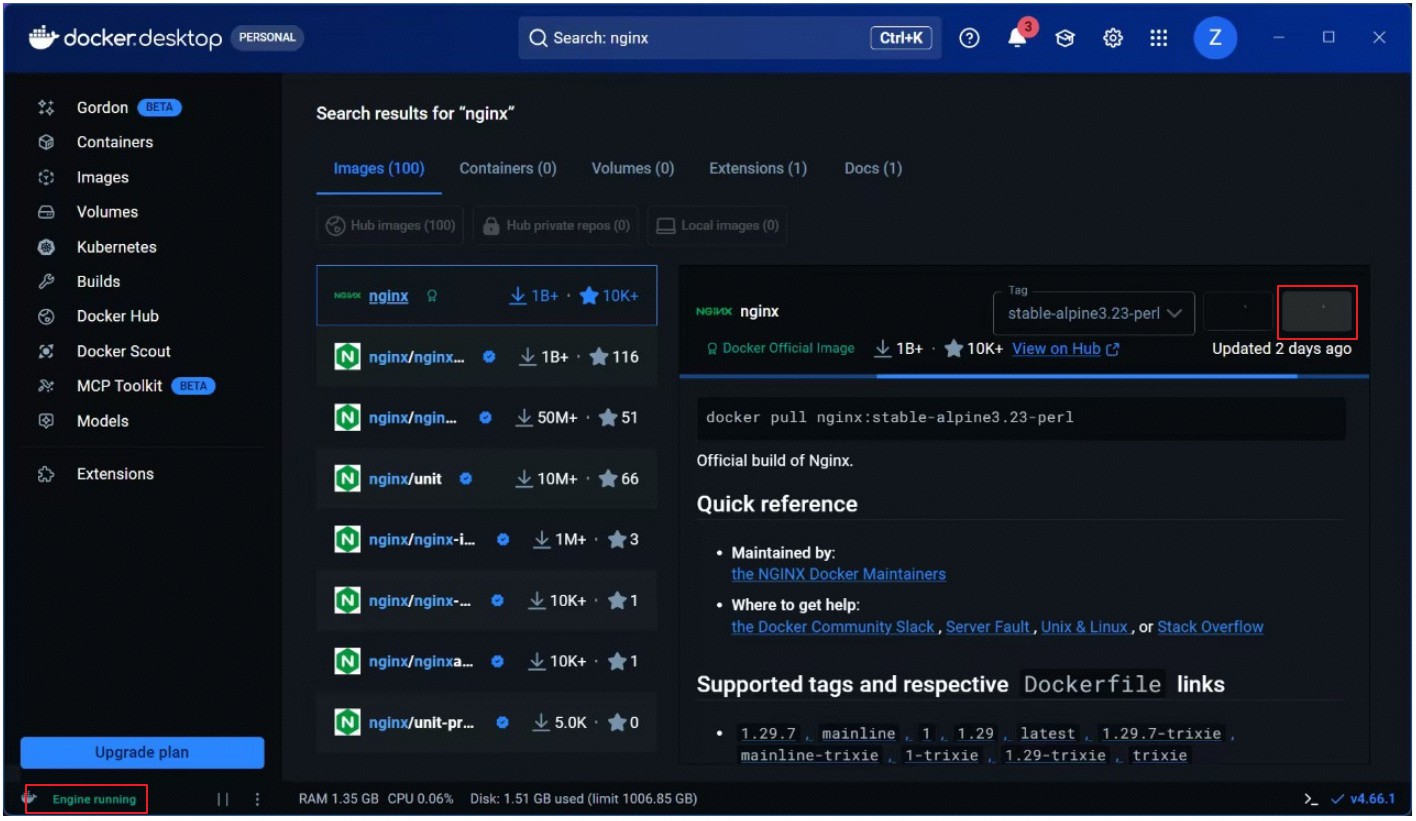Click the Search: nginx field

pos(729,38)
